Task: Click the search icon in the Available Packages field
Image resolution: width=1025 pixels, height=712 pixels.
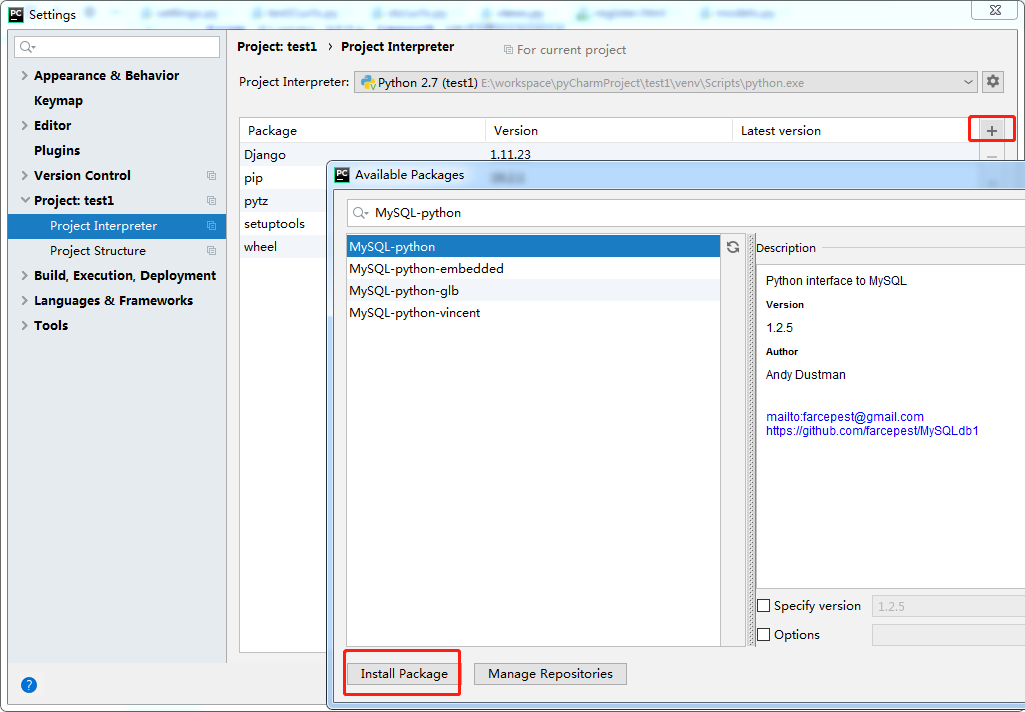Action: (360, 213)
